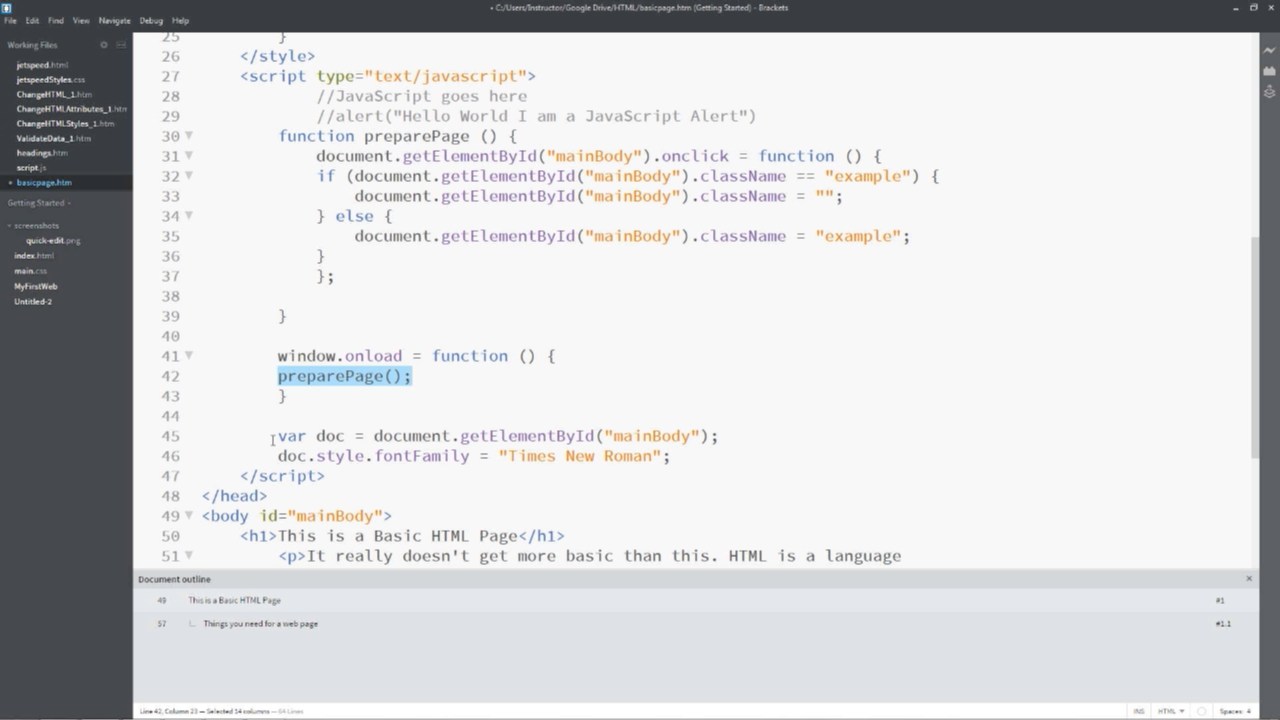This screenshot has height=720, width=1280.
Task: Collapse code fold on line 32
Action: (189, 176)
